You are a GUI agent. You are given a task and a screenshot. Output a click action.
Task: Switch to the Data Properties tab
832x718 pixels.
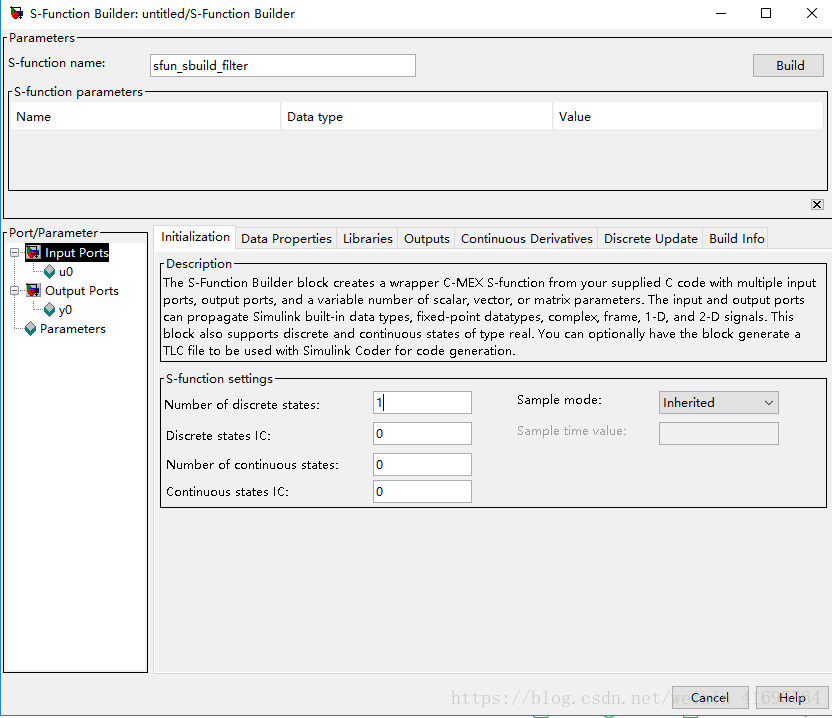[x=286, y=239]
